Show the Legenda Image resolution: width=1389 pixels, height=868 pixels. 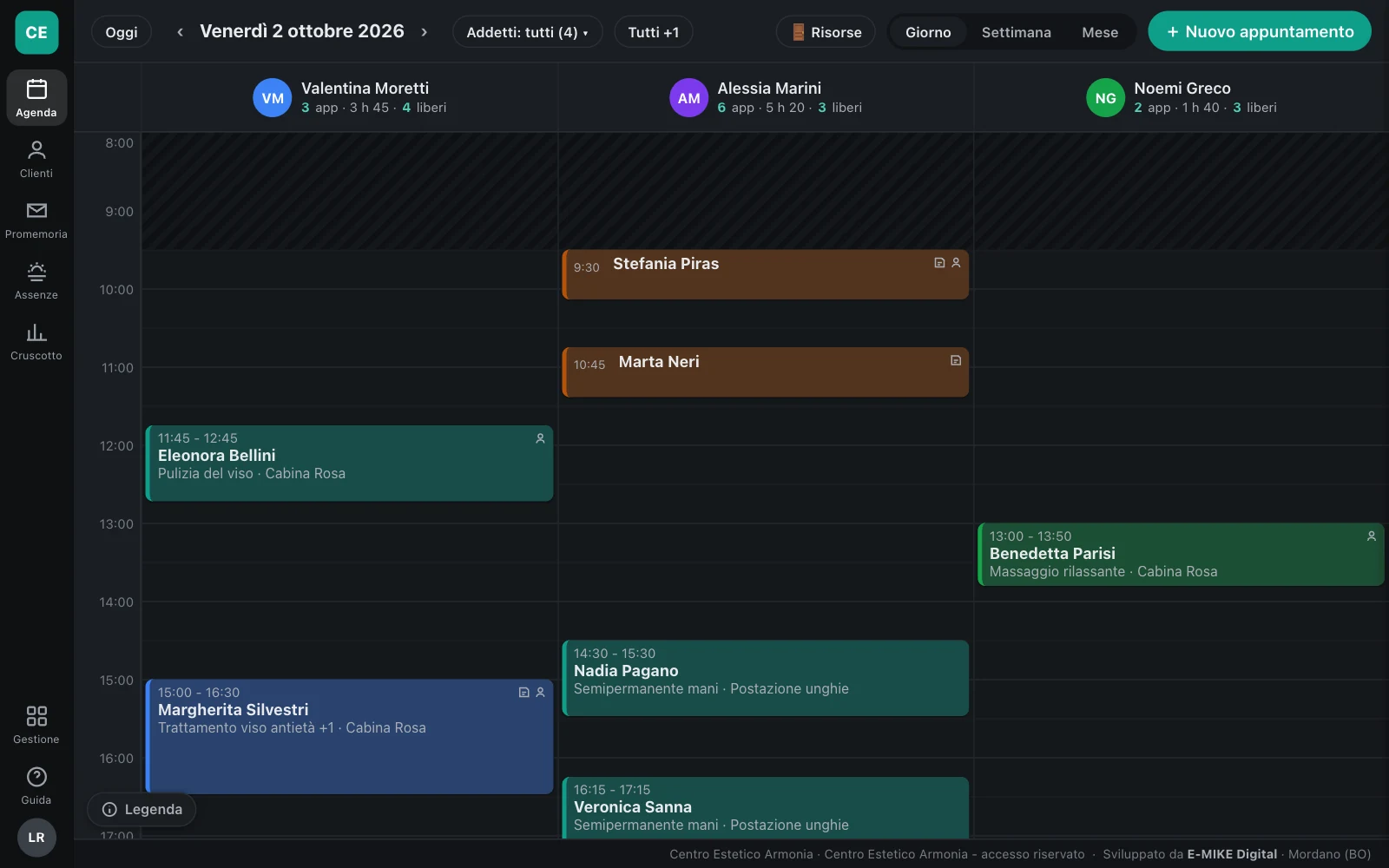pyautogui.click(x=142, y=809)
